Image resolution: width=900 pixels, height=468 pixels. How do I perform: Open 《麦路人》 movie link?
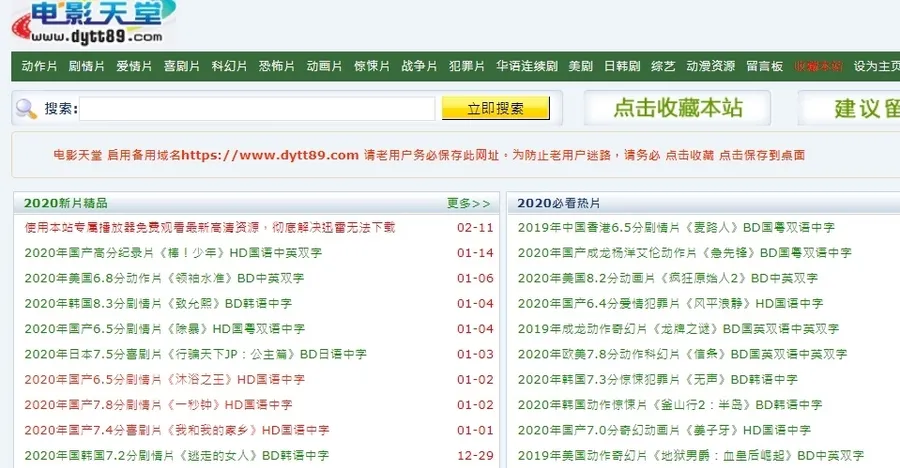[676, 227]
